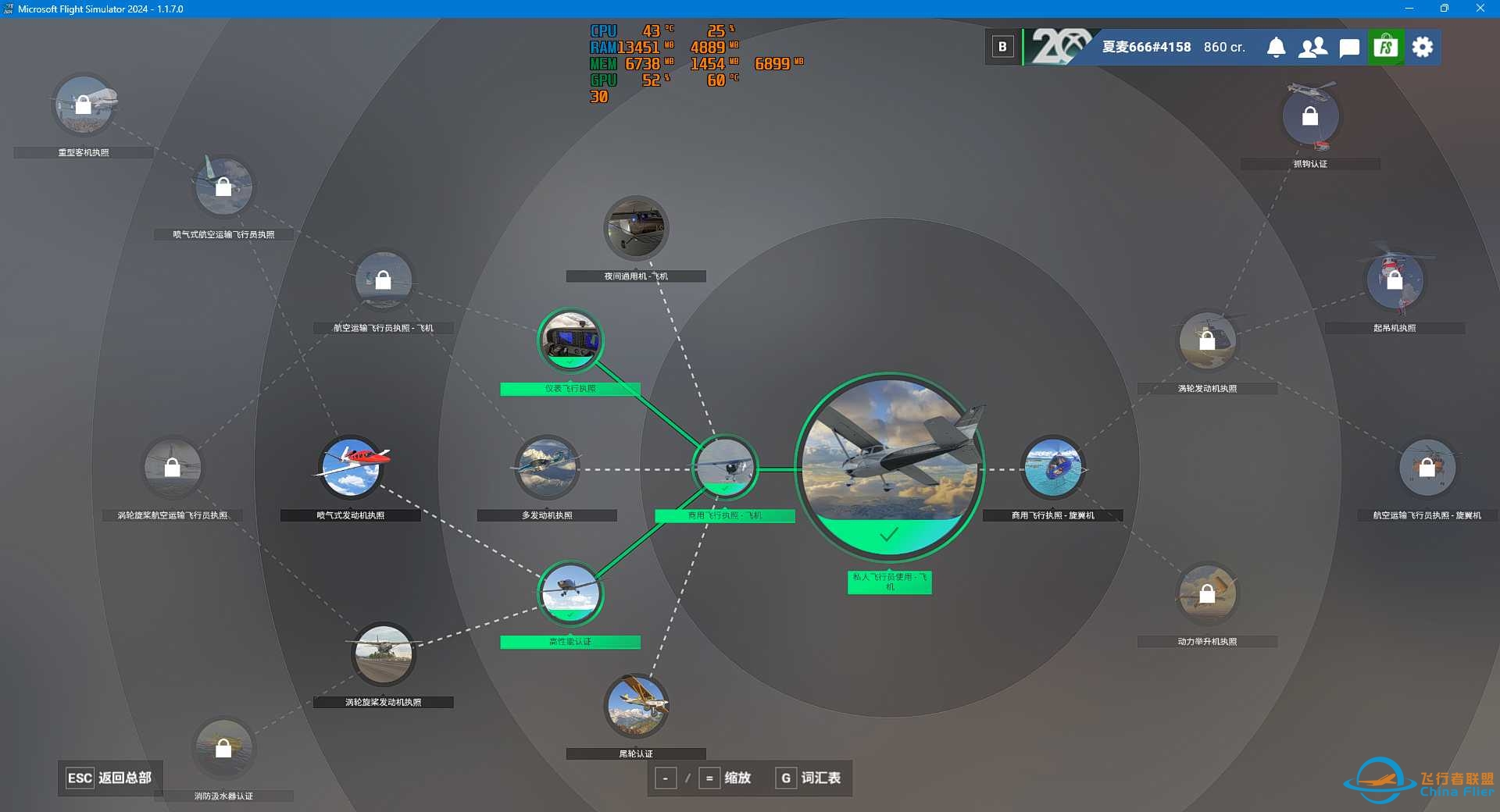Select the completed 高性能认证 node
This screenshot has width=1500, height=812.
tap(570, 593)
